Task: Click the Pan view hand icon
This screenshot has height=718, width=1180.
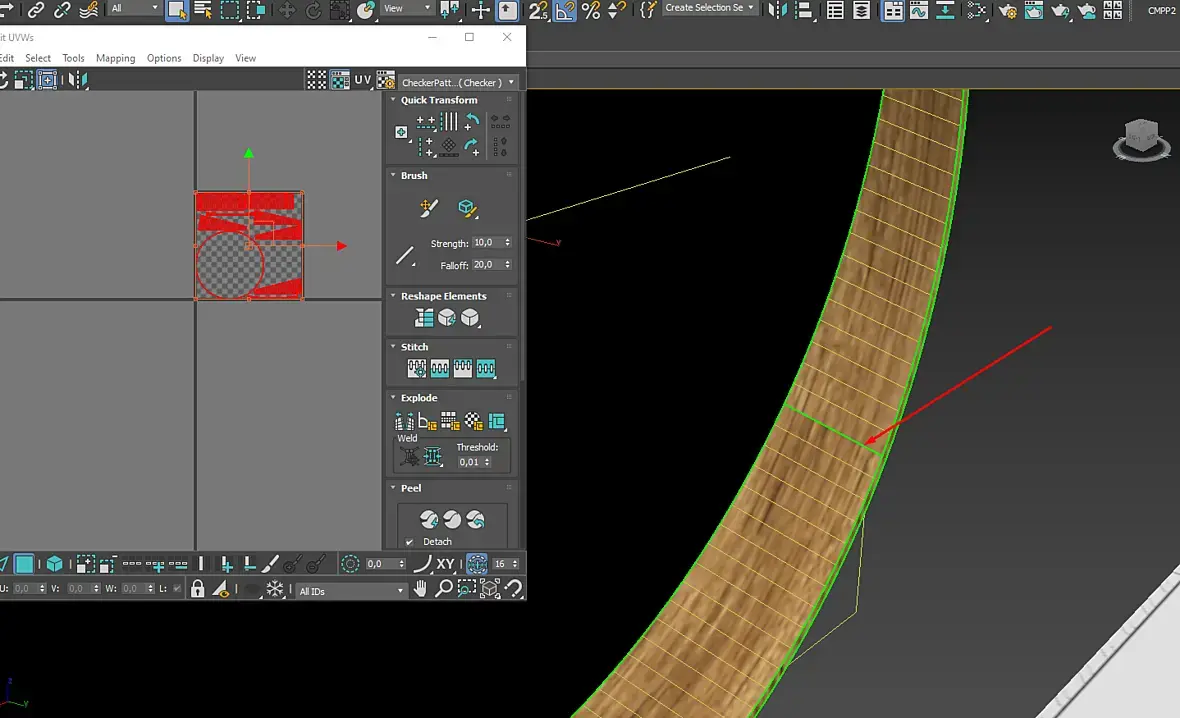Action: [421, 589]
